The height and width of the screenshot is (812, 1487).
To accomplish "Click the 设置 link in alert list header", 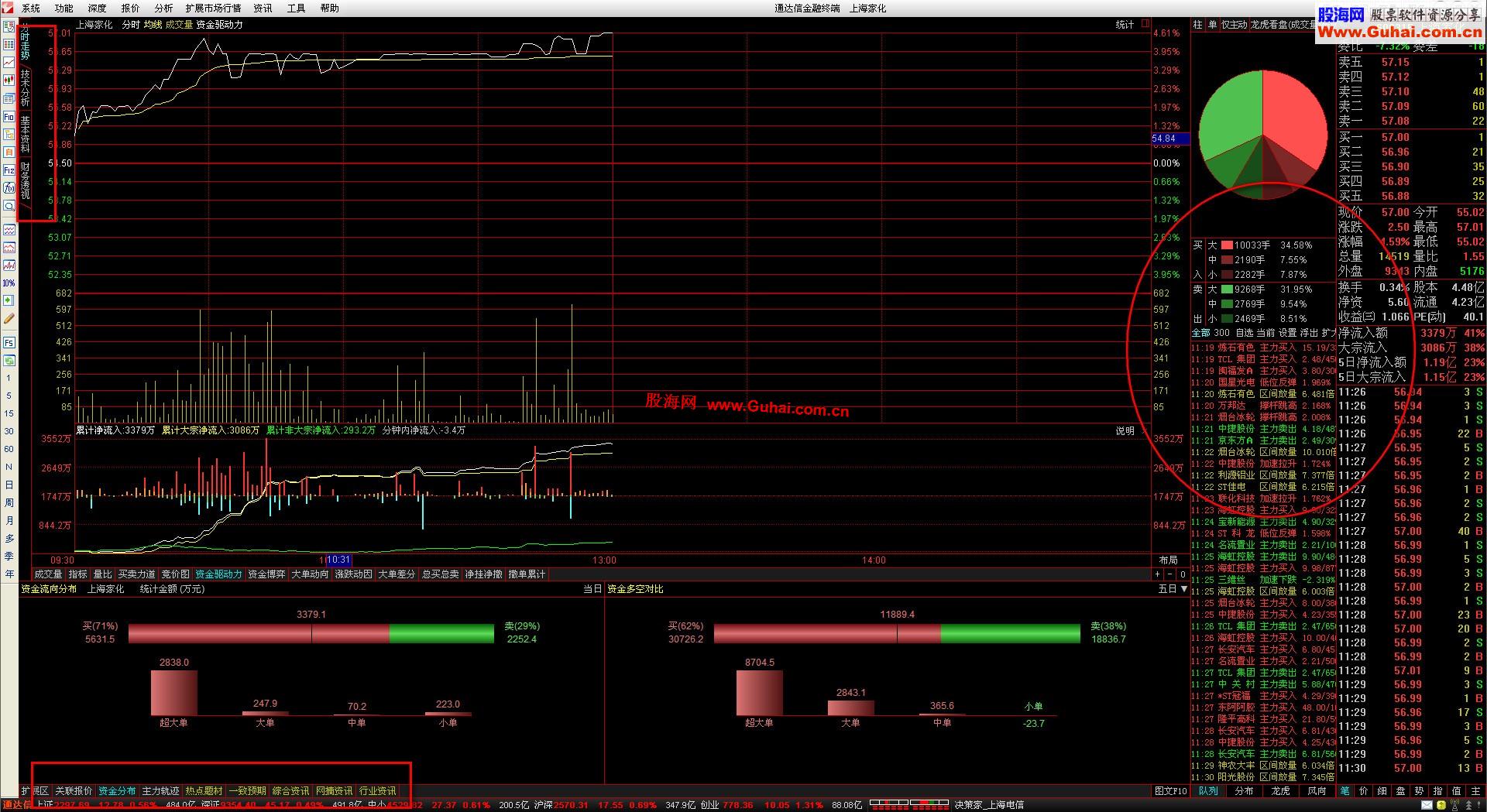I will (1287, 333).
